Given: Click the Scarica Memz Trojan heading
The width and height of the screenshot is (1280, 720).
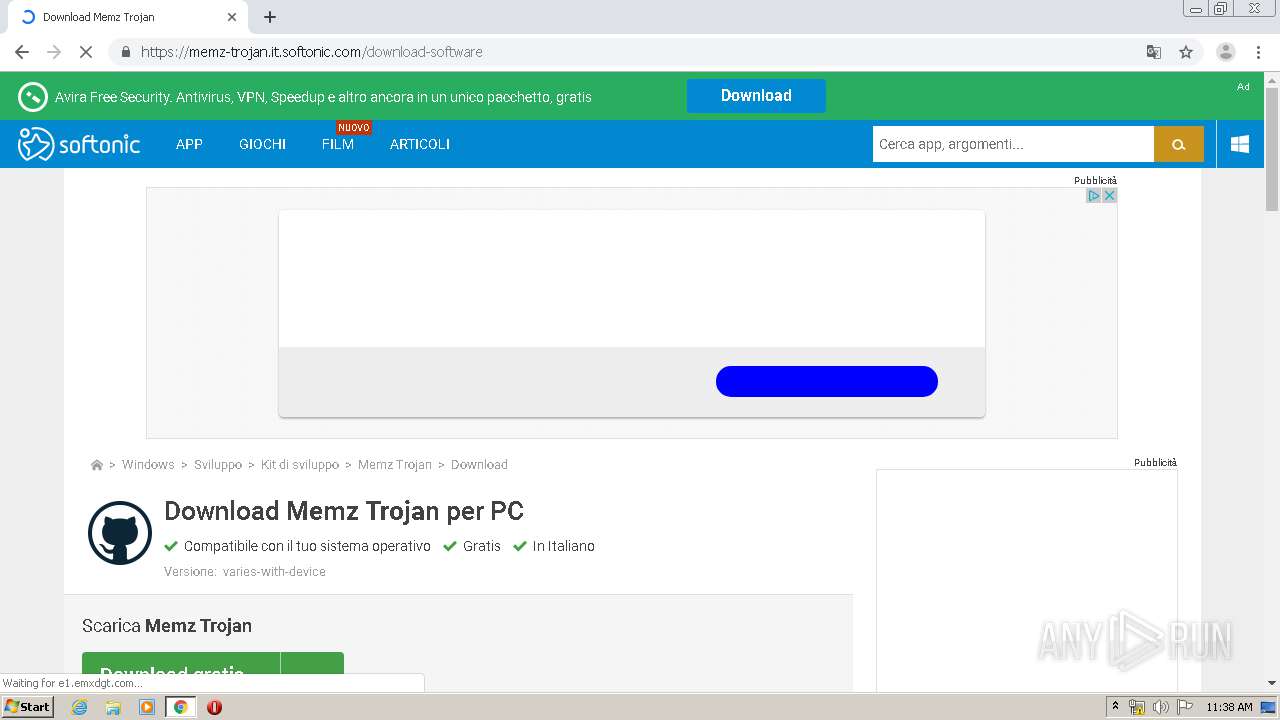Looking at the screenshot, I should pos(167,626).
